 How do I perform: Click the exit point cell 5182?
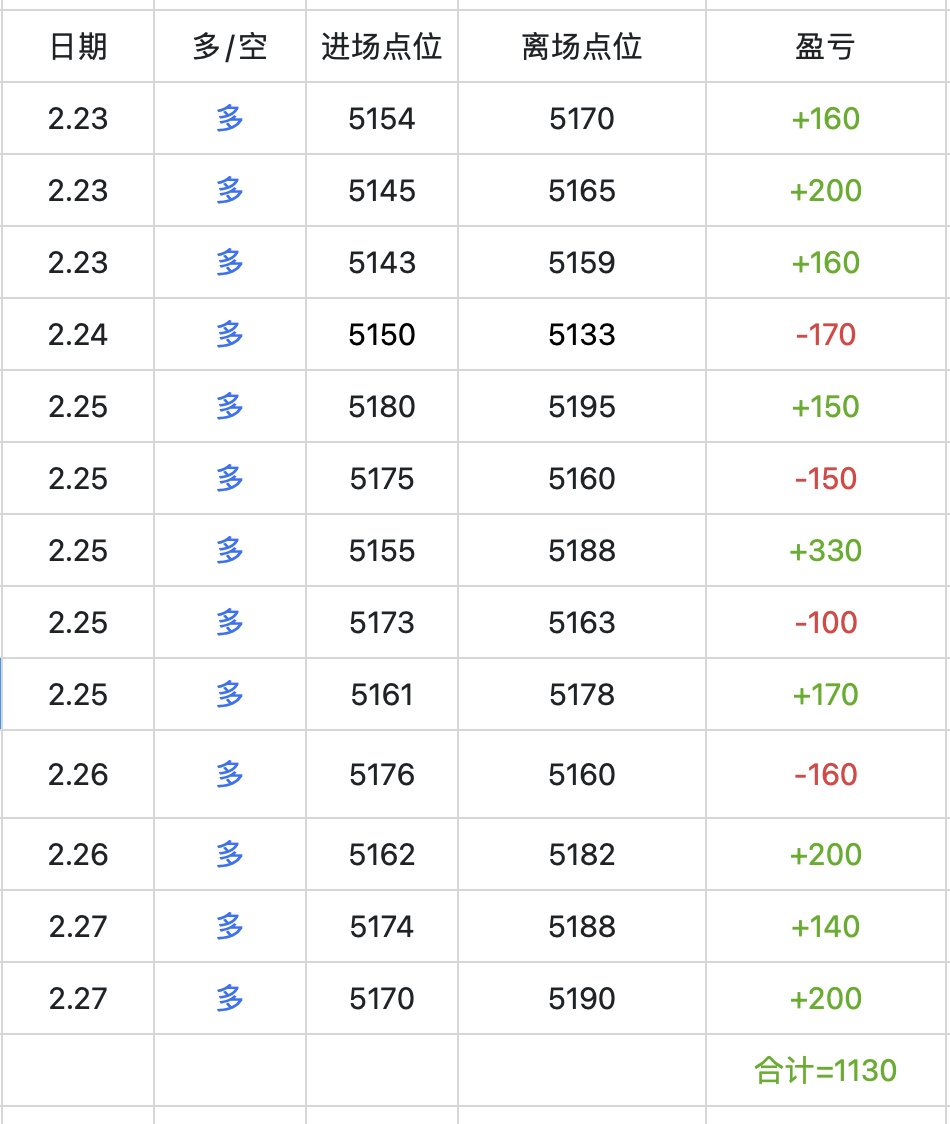click(582, 855)
